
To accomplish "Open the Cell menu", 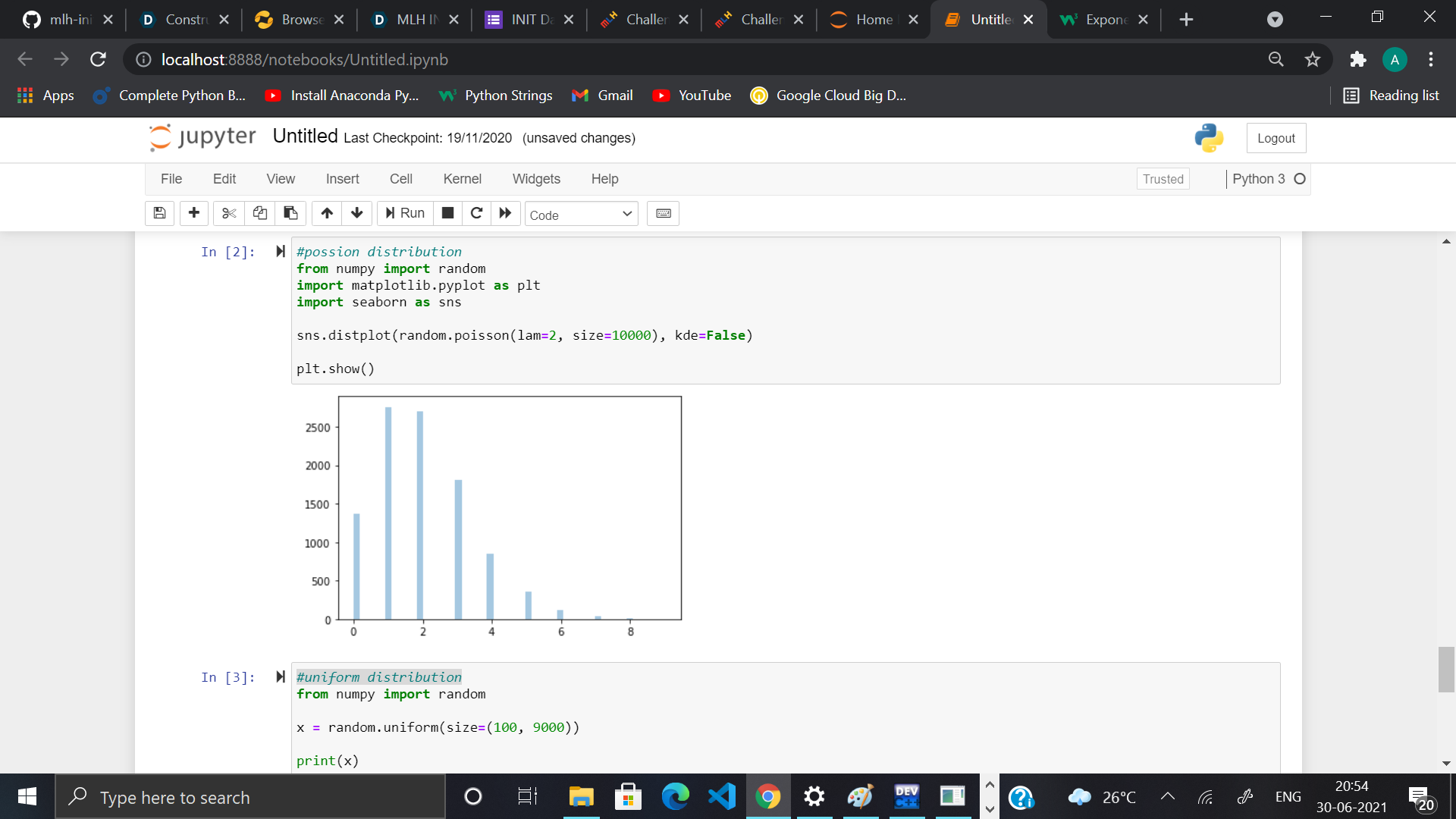I will click(400, 179).
